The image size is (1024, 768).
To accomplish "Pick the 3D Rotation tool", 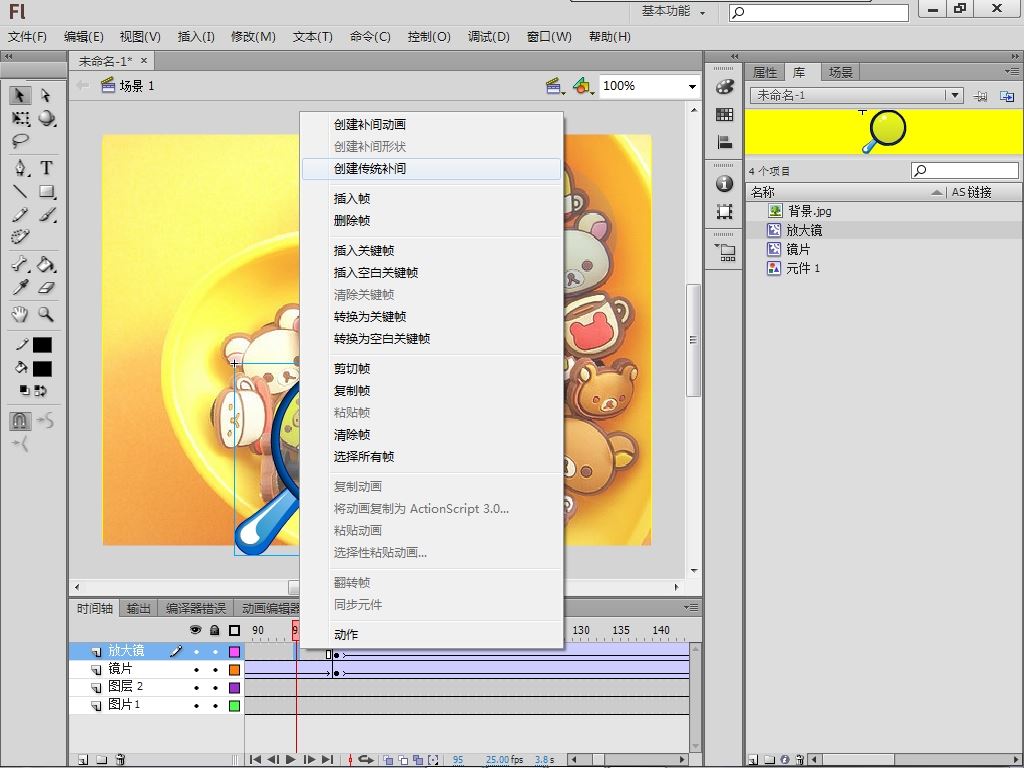I will point(46,118).
